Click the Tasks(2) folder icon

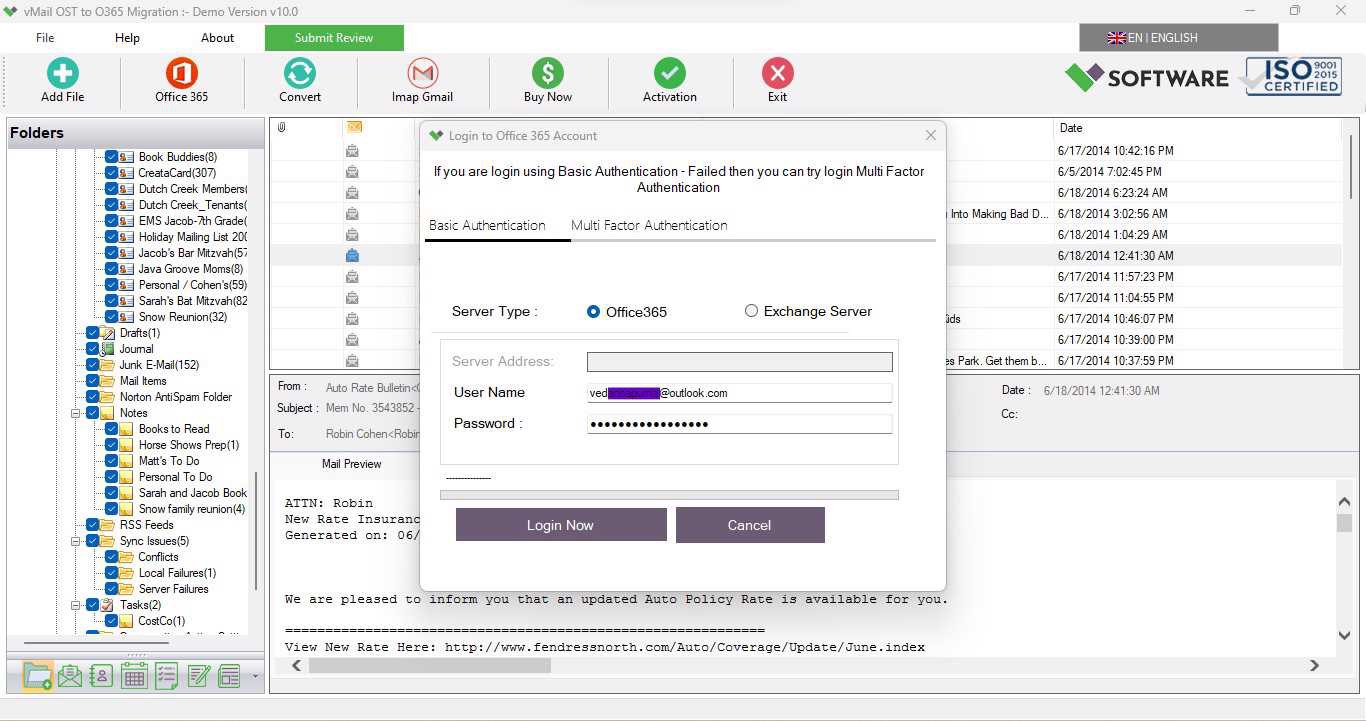pyautogui.click(x=108, y=605)
